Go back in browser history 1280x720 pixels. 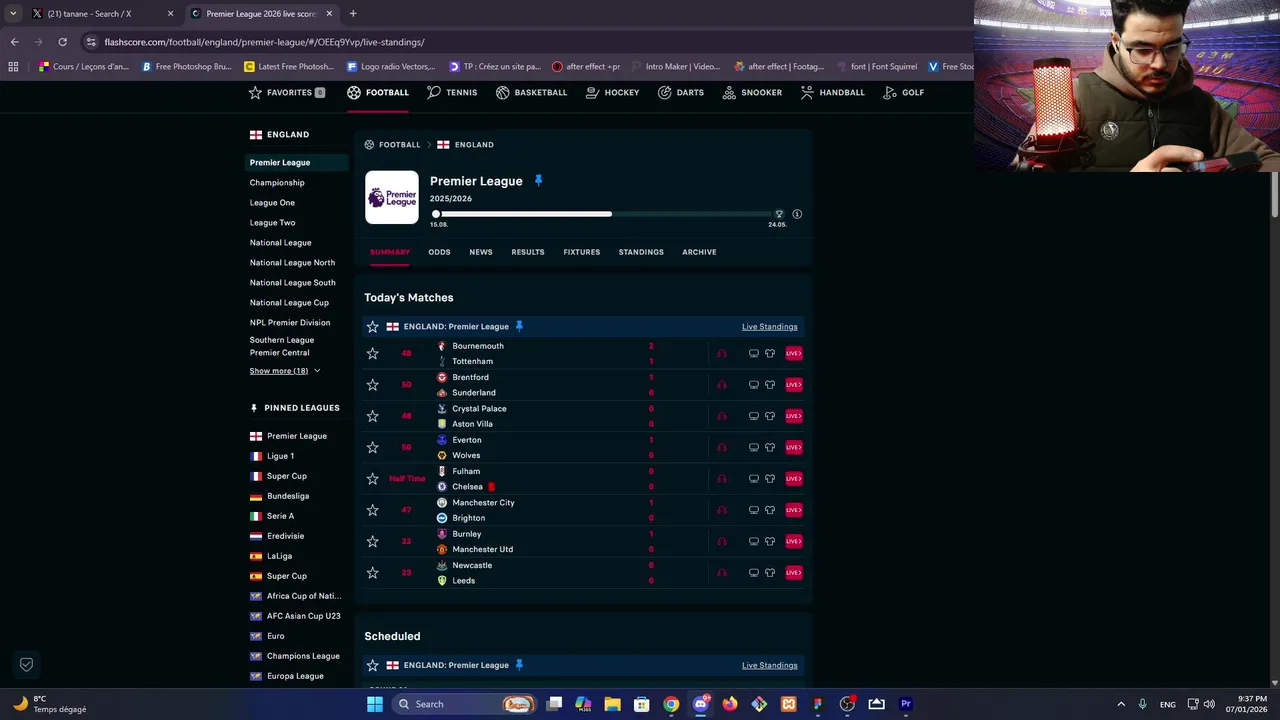click(14, 42)
